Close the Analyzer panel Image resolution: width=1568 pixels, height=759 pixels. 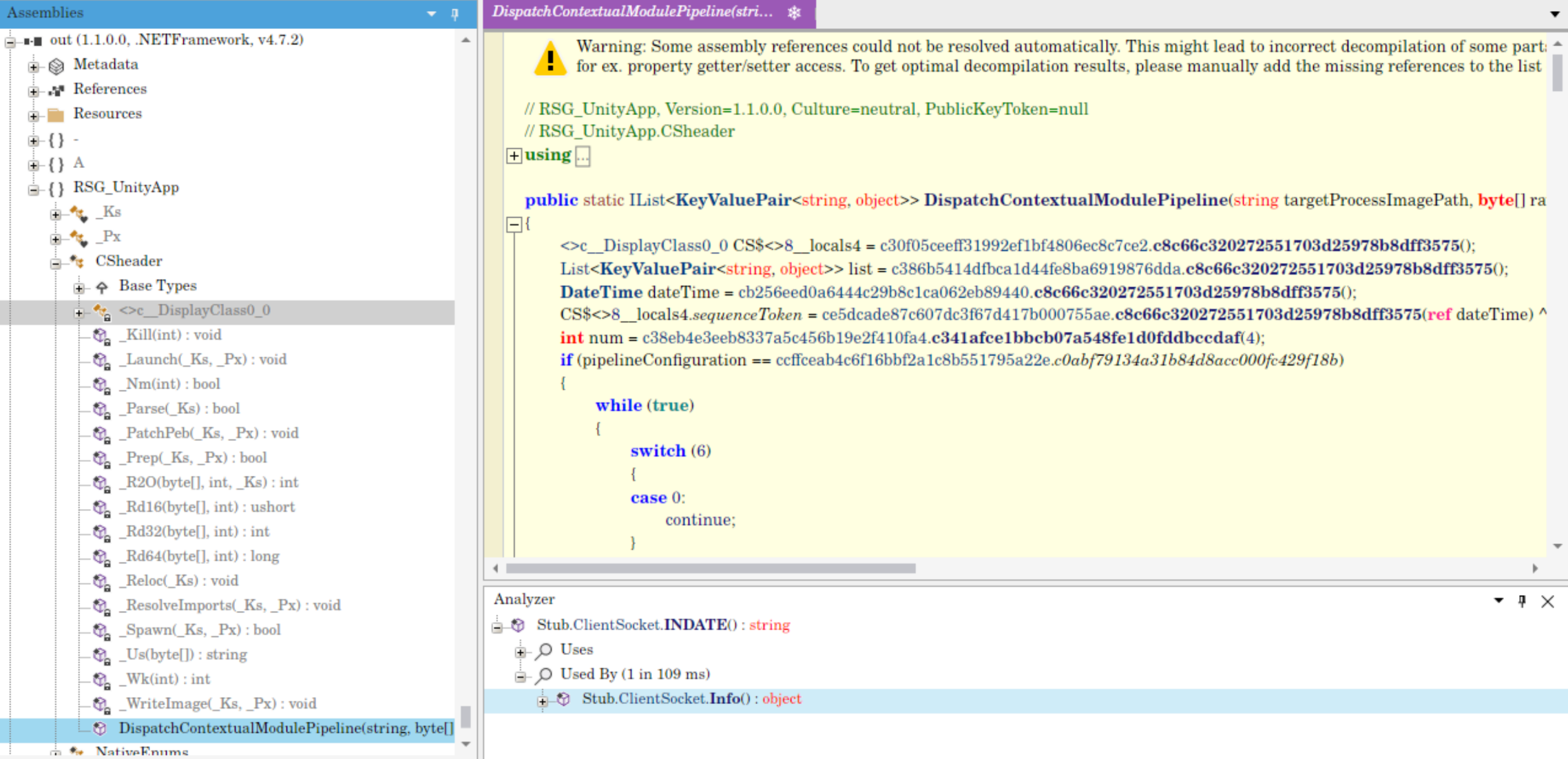(x=1548, y=601)
